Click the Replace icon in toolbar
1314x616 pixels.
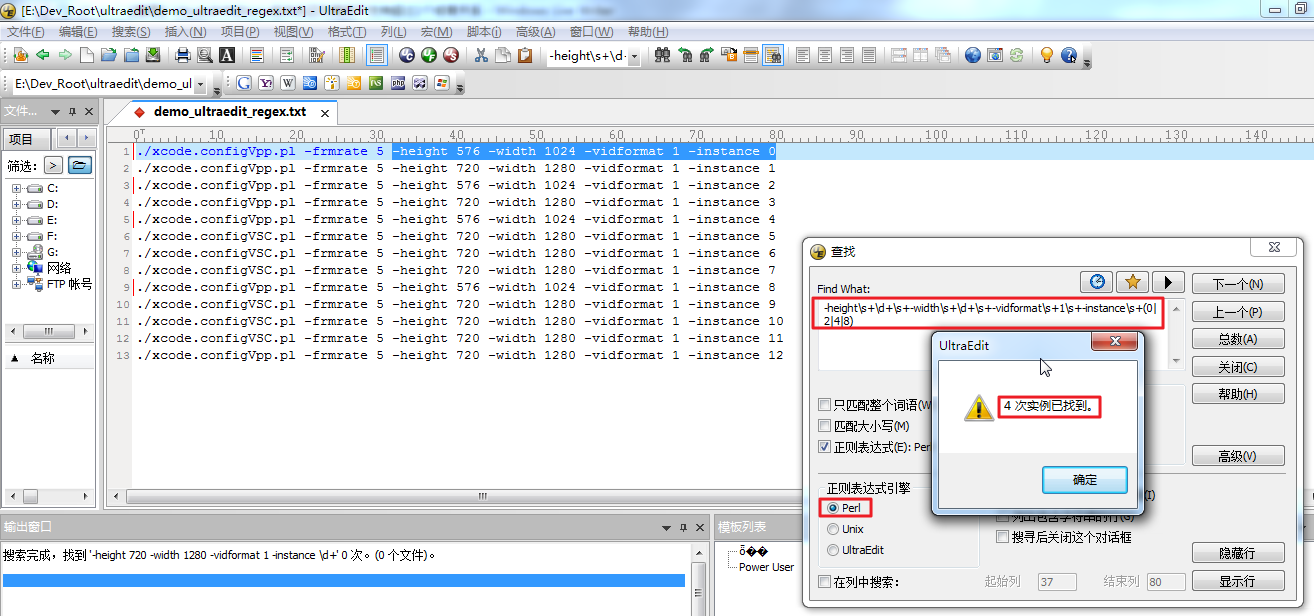729,55
